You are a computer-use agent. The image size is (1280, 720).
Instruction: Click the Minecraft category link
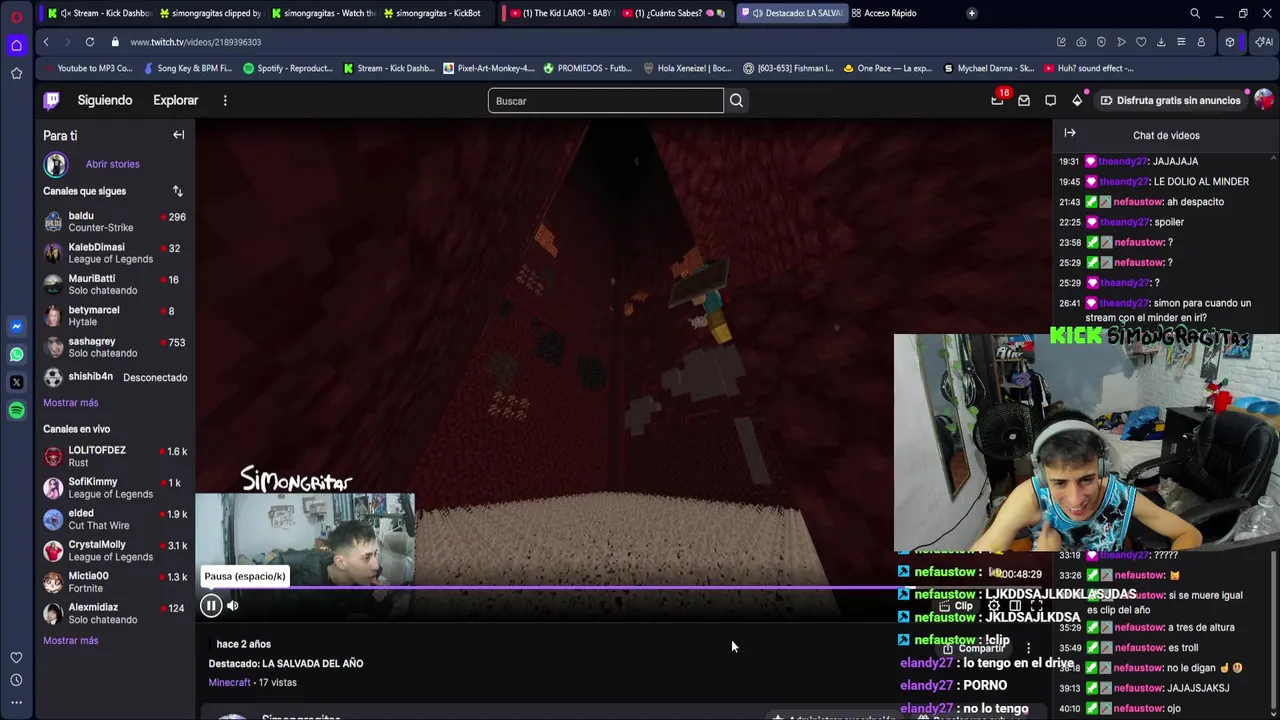pos(229,682)
